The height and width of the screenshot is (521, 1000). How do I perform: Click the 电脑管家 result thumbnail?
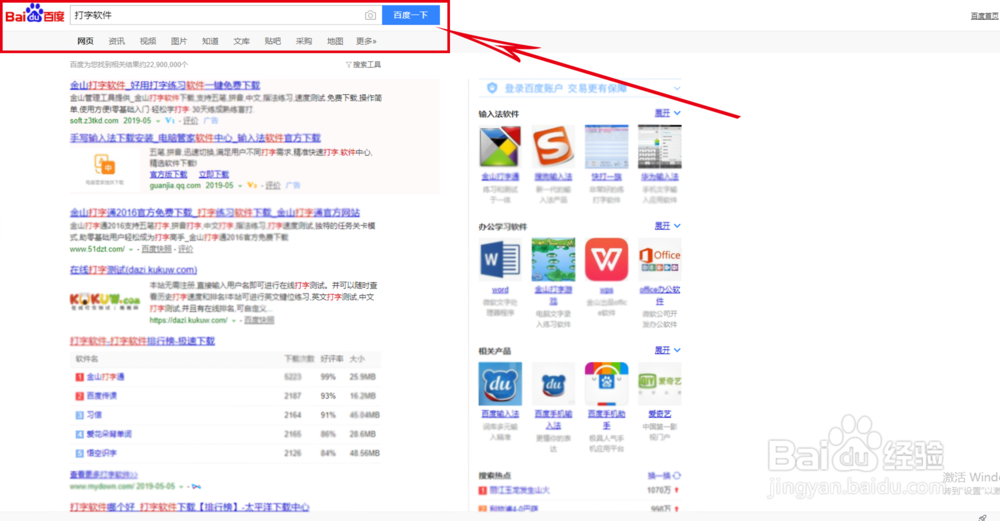[105, 168]
